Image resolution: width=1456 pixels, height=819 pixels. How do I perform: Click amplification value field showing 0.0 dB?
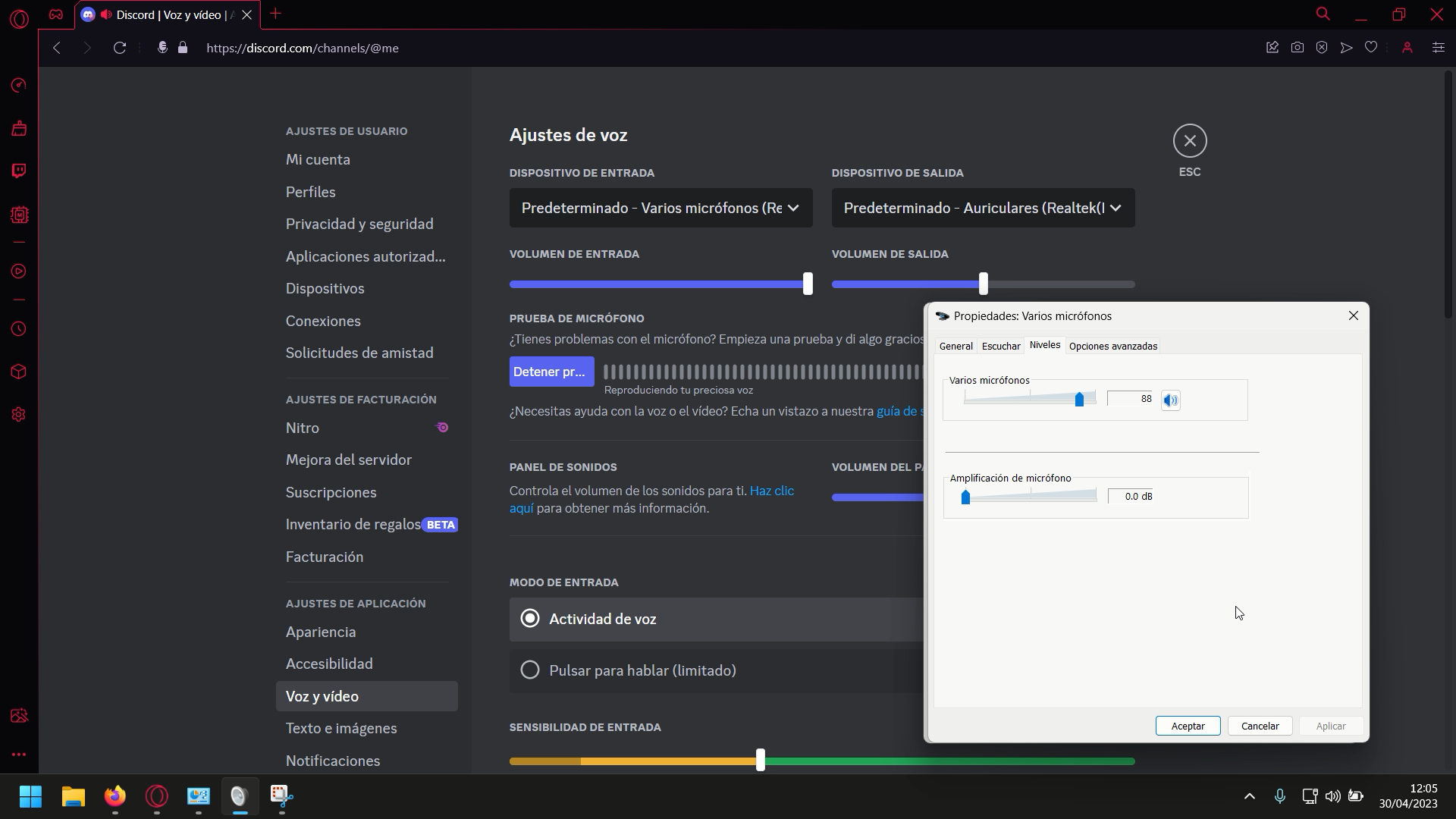point(1131,497)
